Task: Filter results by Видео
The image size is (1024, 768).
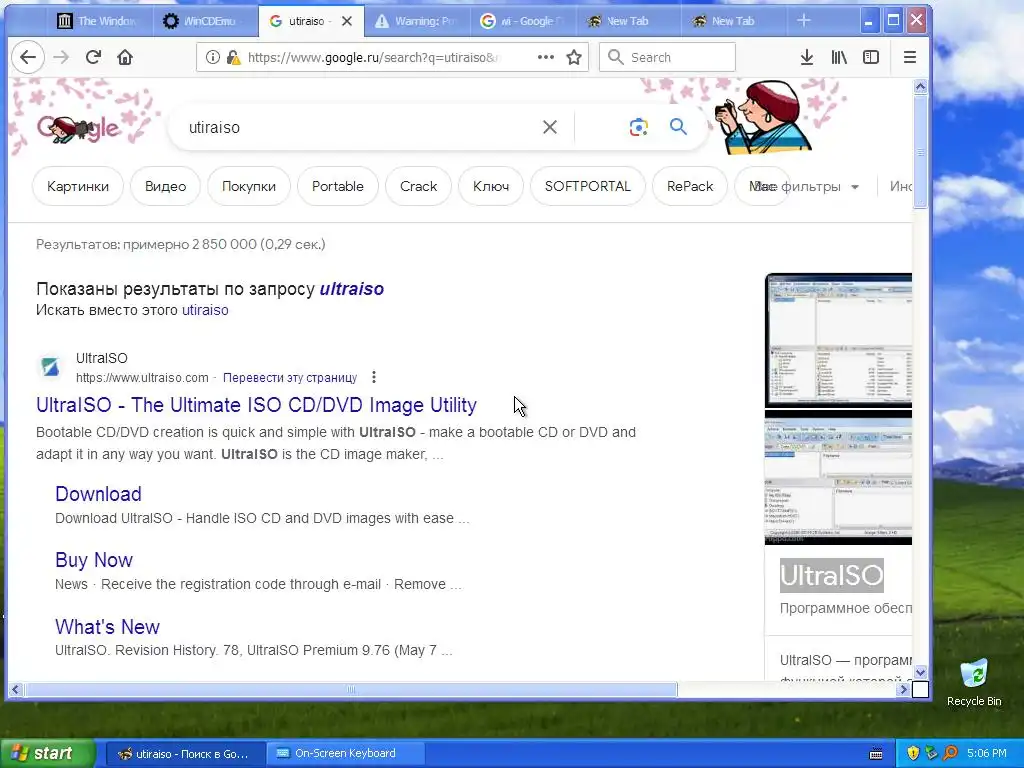Action: (x=165, y=186)
